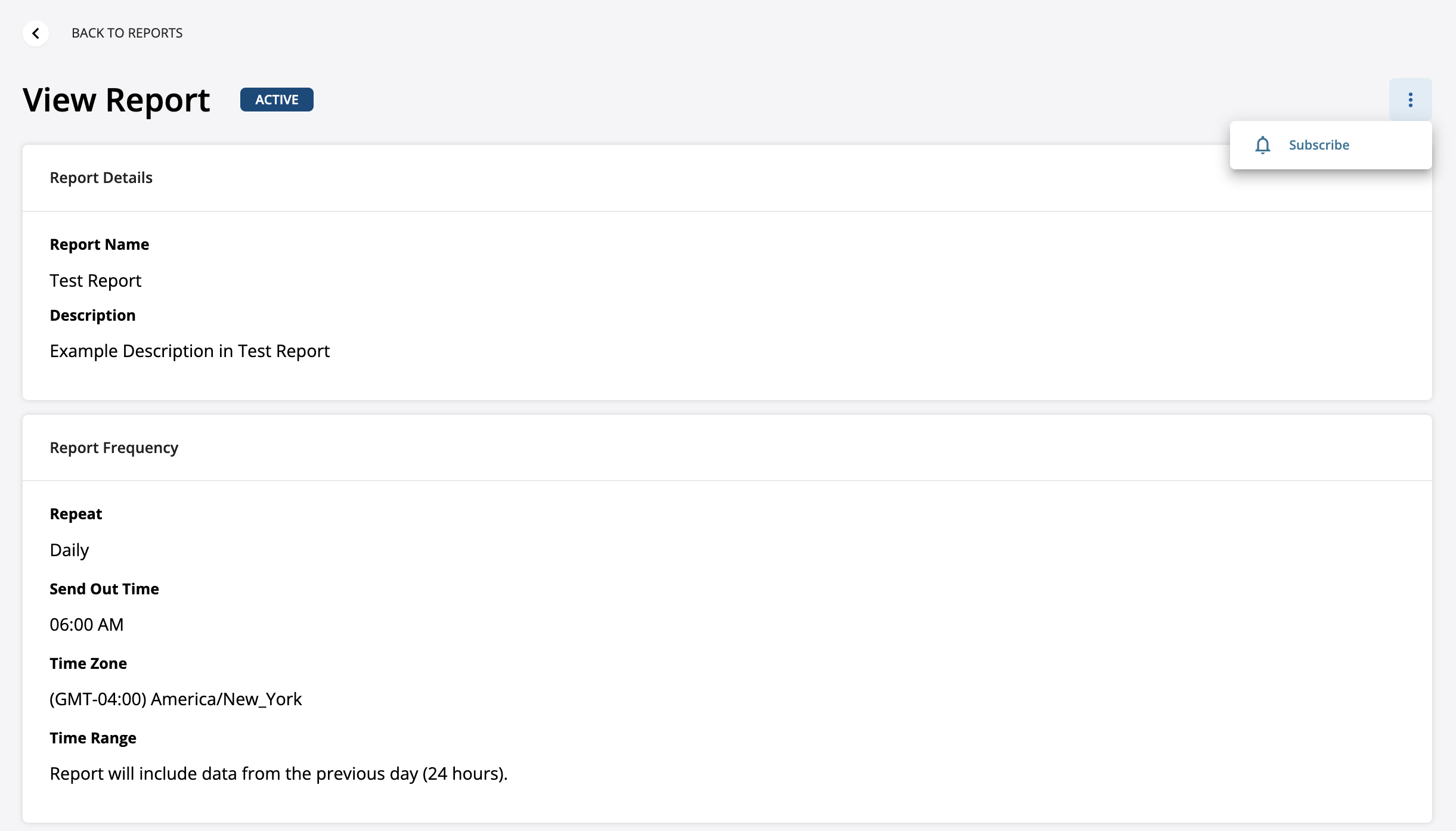
Task: Click the previous day time range text
Action: 278,774
